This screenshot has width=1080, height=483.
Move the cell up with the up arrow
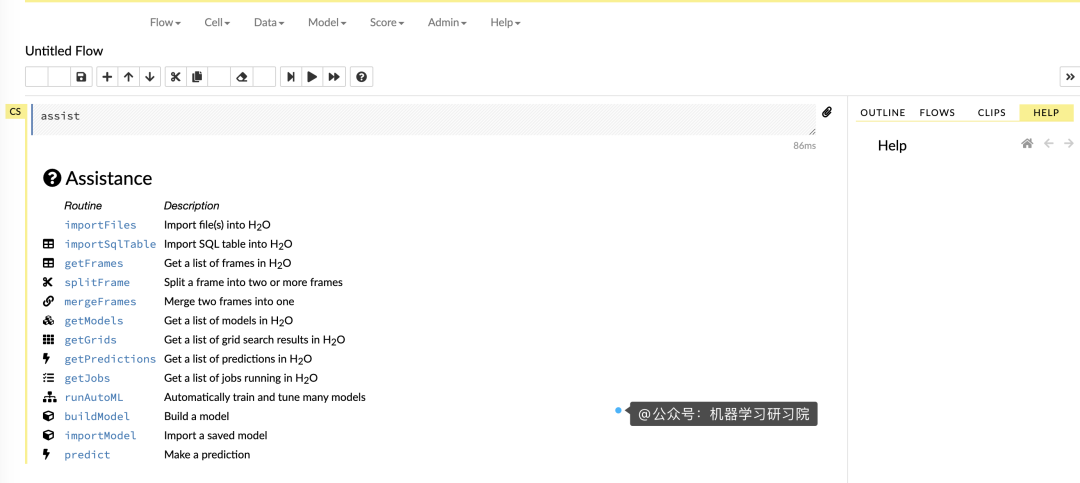tap(128, 76)
